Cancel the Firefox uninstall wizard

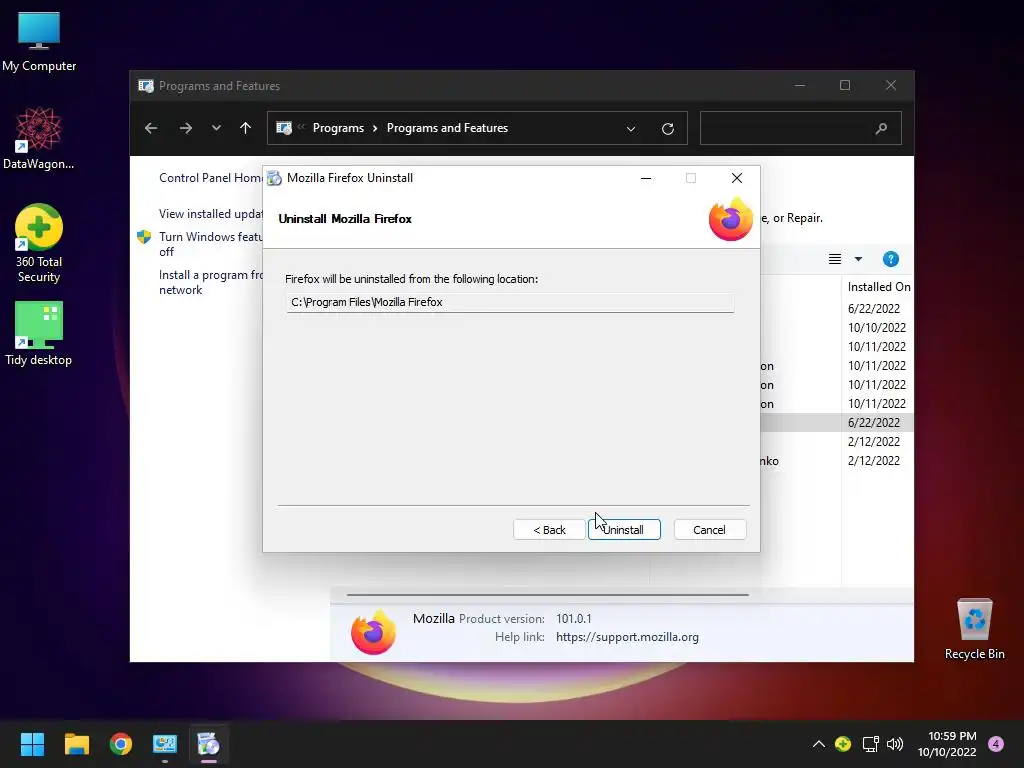coord(709,530)
